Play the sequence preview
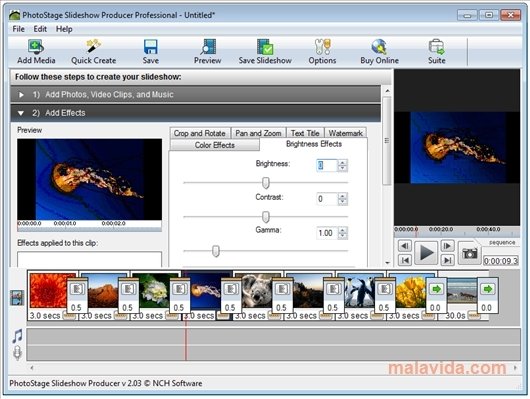The height and width of the screenshot is (399, 530). coord(426,253)
